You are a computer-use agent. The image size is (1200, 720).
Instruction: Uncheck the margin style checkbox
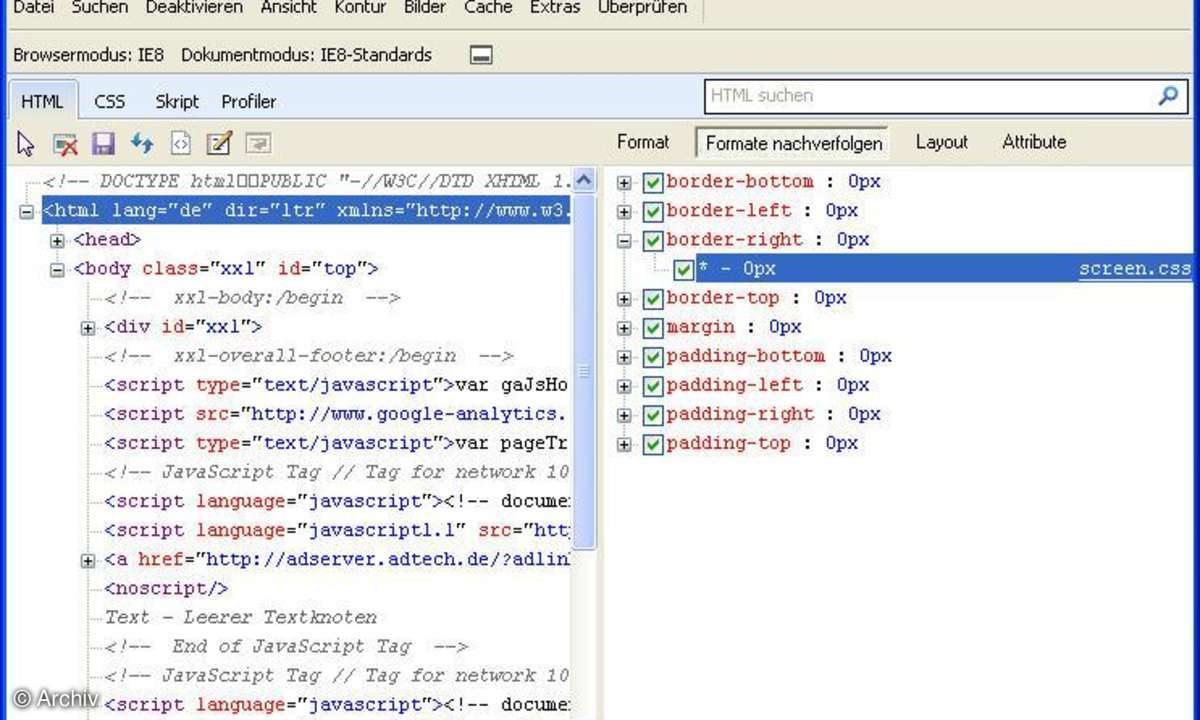pyautogui.click(x=653, y=328)
